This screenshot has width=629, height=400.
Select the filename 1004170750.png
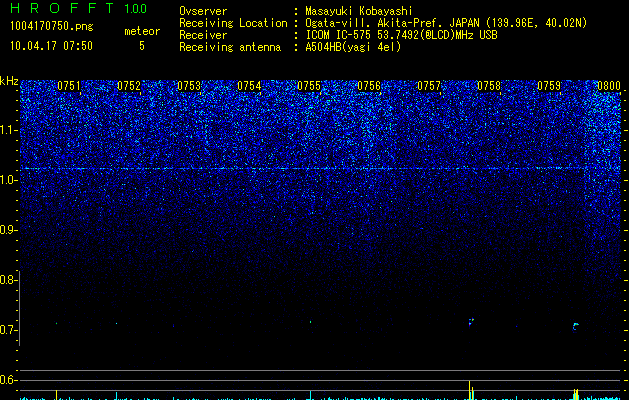52,27
